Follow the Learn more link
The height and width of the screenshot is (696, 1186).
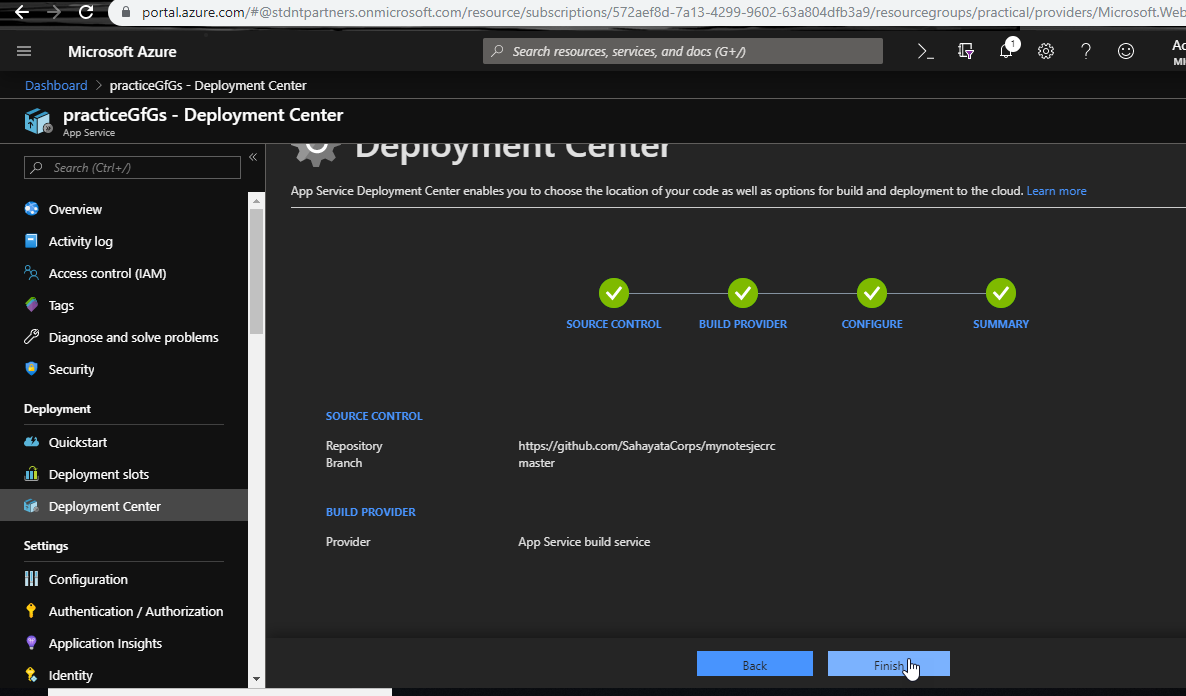(1056, 191)
